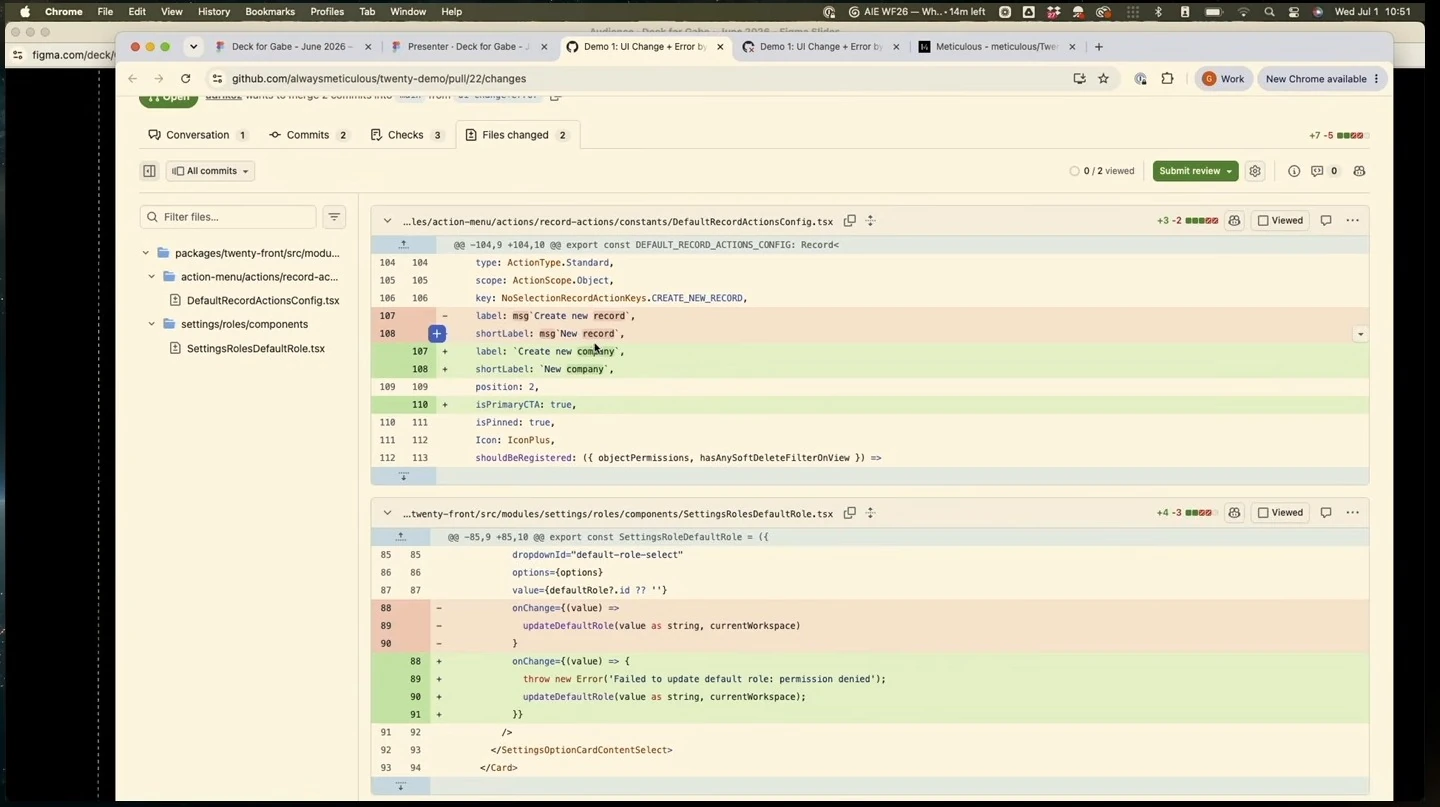Open Copilot icon for SettingsRolesDefaultRole.tsx

(x=1234, y=513)
